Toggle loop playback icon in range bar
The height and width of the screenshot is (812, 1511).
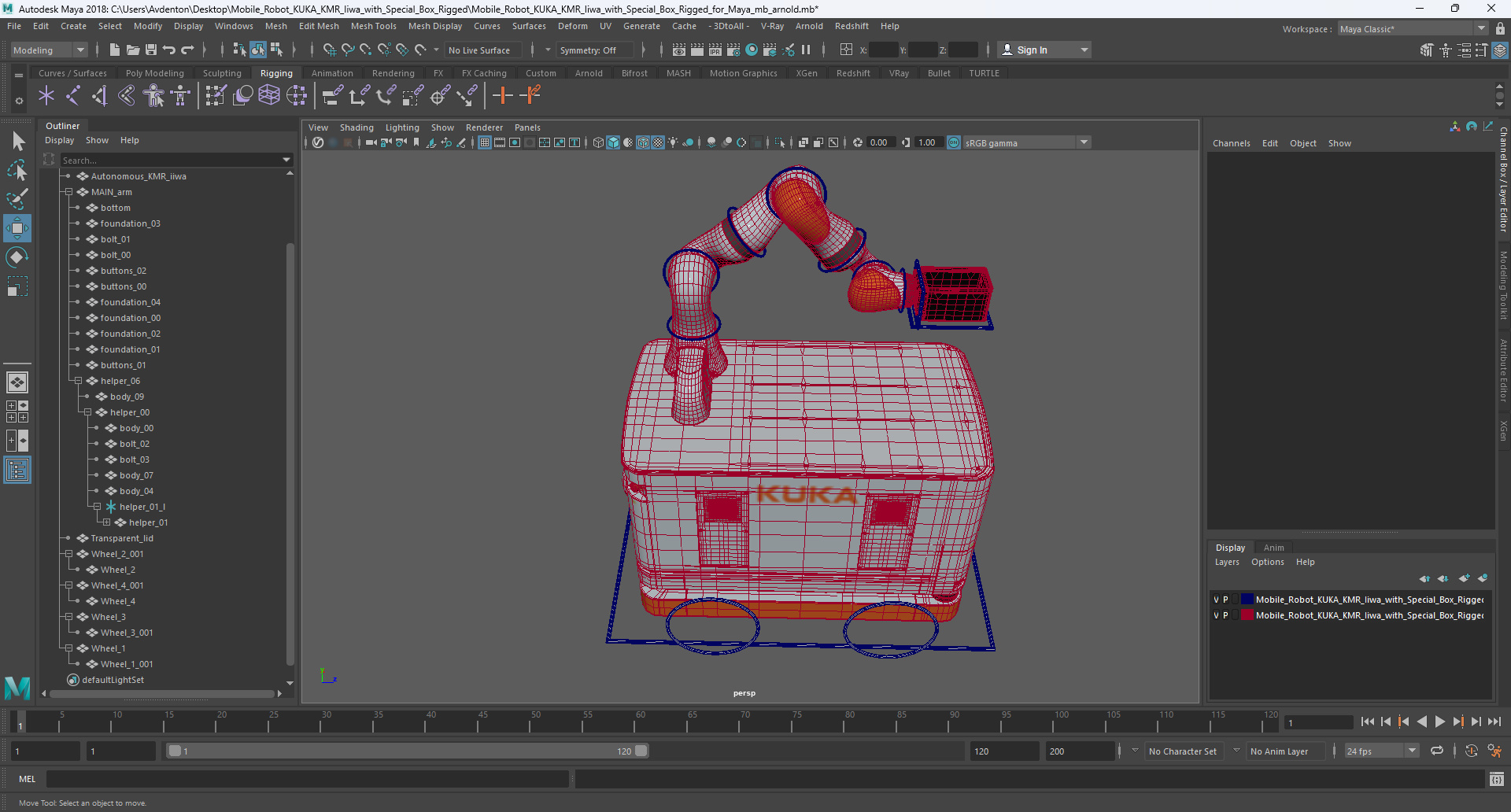[x=1437, y=751]
